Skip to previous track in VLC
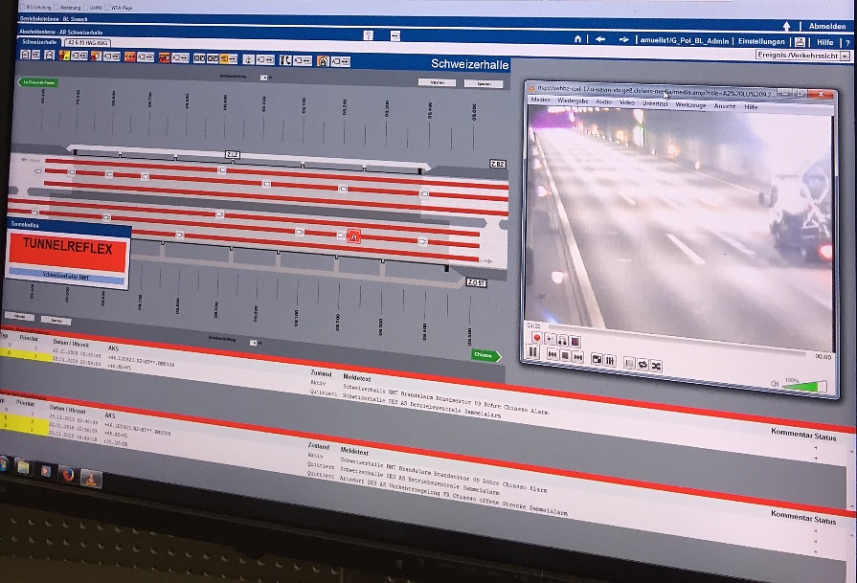Viewport: 857px width, 583px height. [x=552, y=355]
